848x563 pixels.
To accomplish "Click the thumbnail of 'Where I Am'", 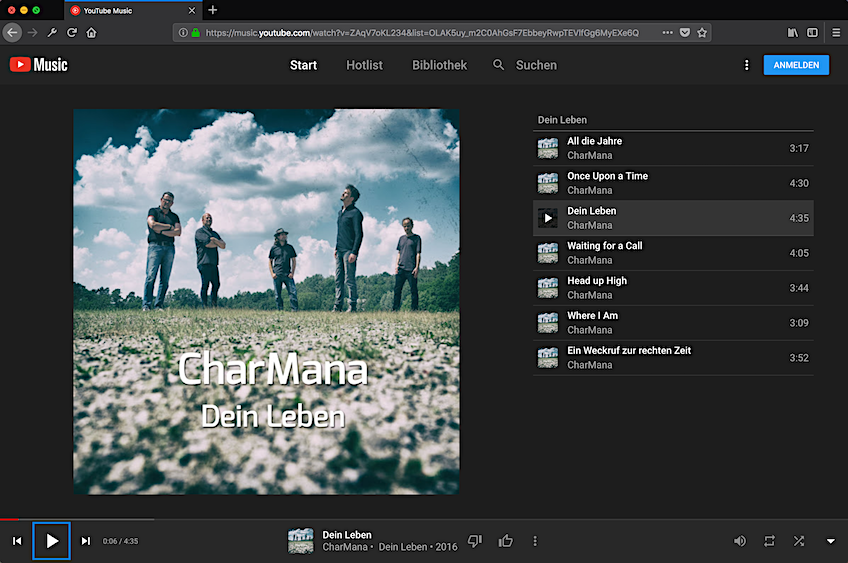I will click(548, 323).
